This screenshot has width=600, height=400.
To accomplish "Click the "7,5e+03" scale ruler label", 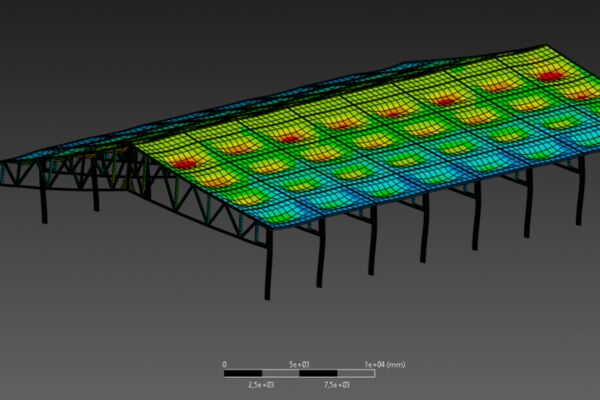I will (337, 385).
